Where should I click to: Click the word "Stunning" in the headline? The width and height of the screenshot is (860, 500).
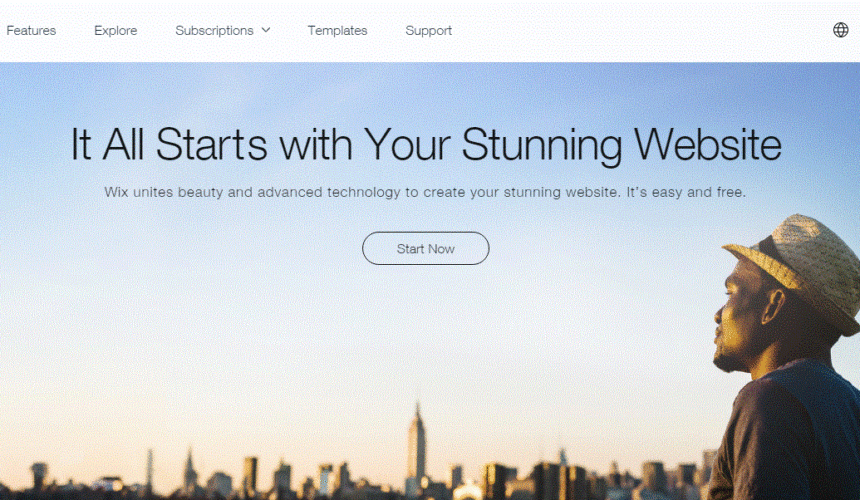pos(541,146)
